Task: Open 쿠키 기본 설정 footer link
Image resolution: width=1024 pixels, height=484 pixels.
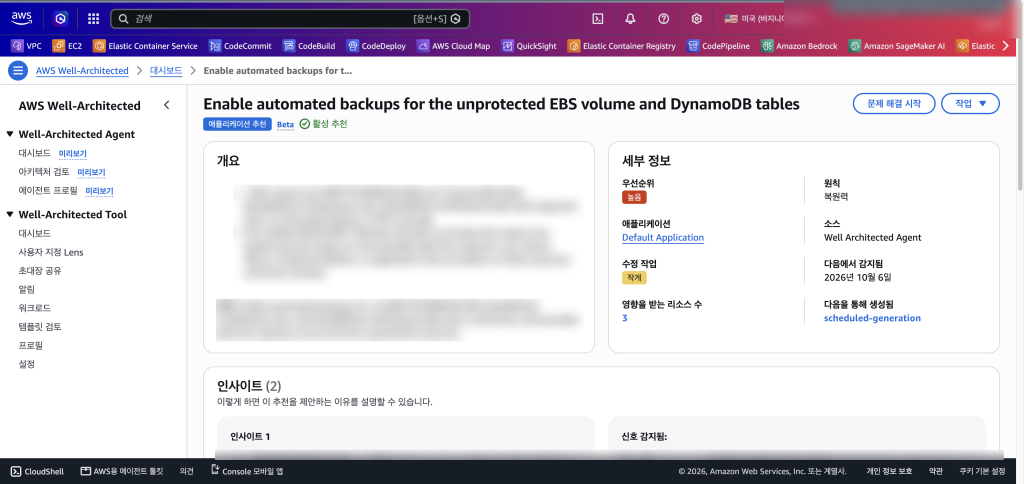Action: point(982,471)
